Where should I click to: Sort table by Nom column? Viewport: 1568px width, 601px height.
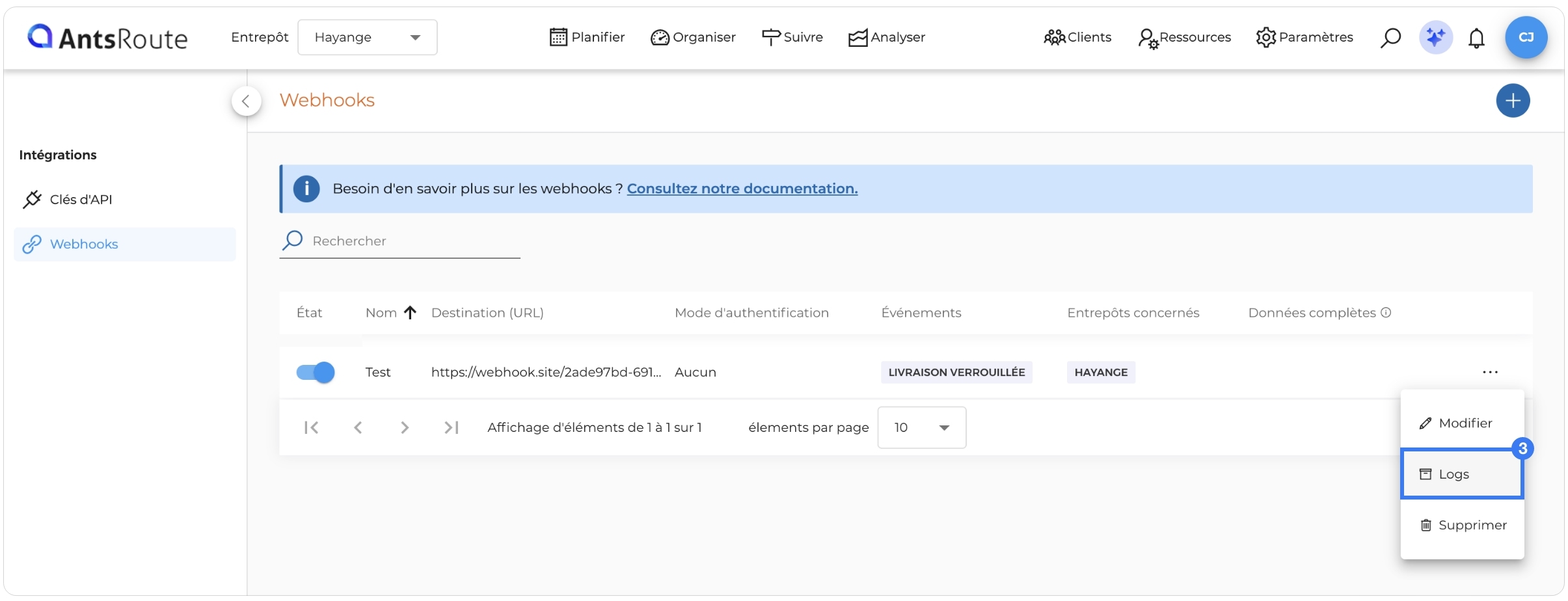[390, 313]
